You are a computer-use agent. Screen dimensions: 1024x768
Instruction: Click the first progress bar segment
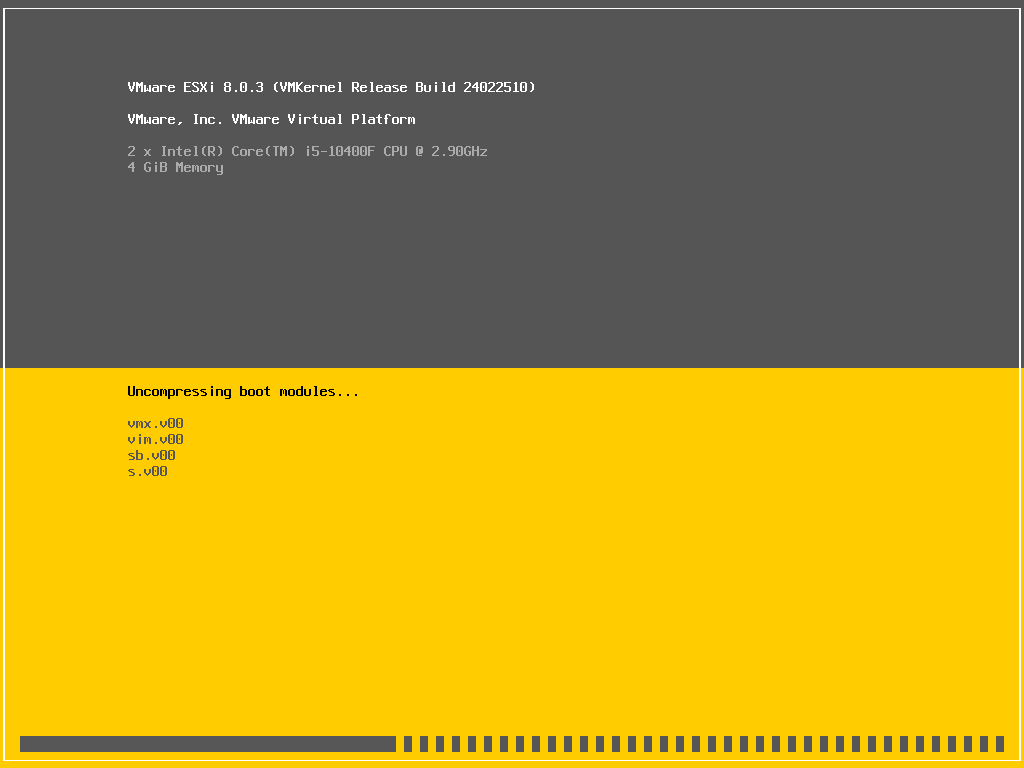pyautogui.click(x=408, y=744)
